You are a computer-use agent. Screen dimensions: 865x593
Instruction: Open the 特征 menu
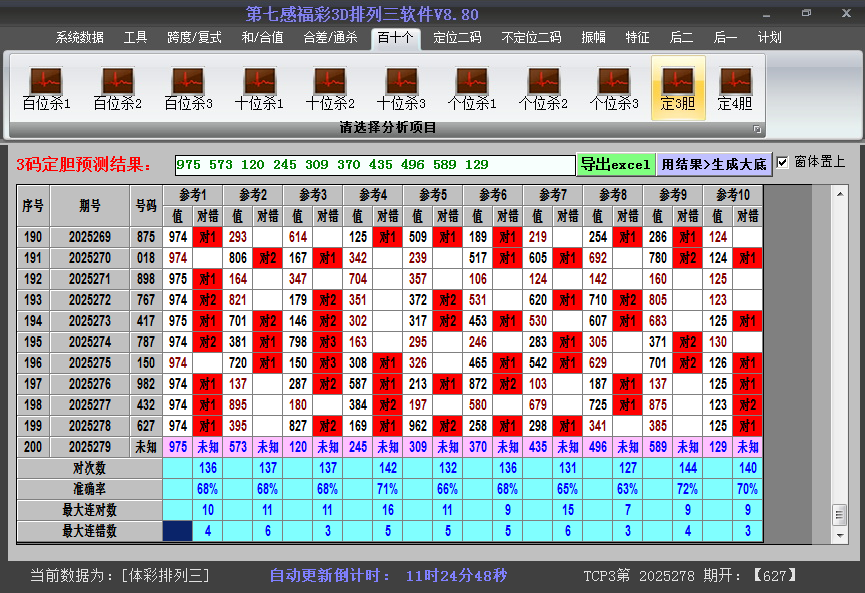tap(638, 38)
